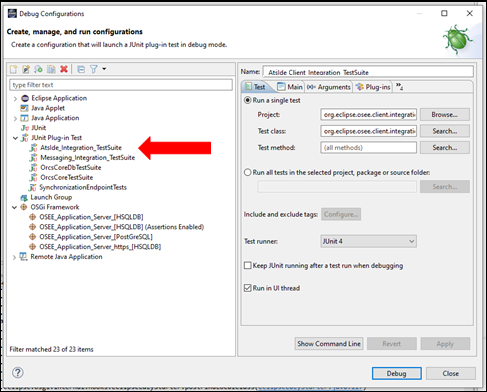The height and width of the screenshot is (392, 487).
Task: Switch to the Test tab
Action: tap(255, 87)
